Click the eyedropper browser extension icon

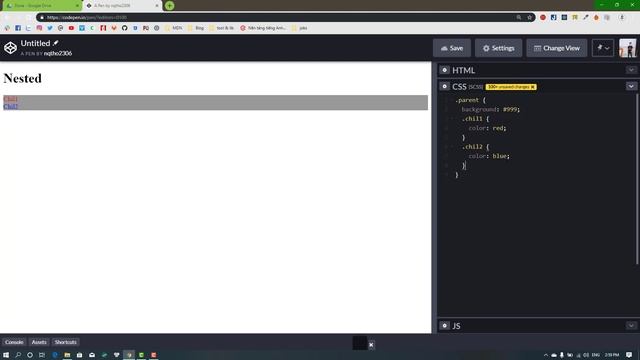coord(586,18)
